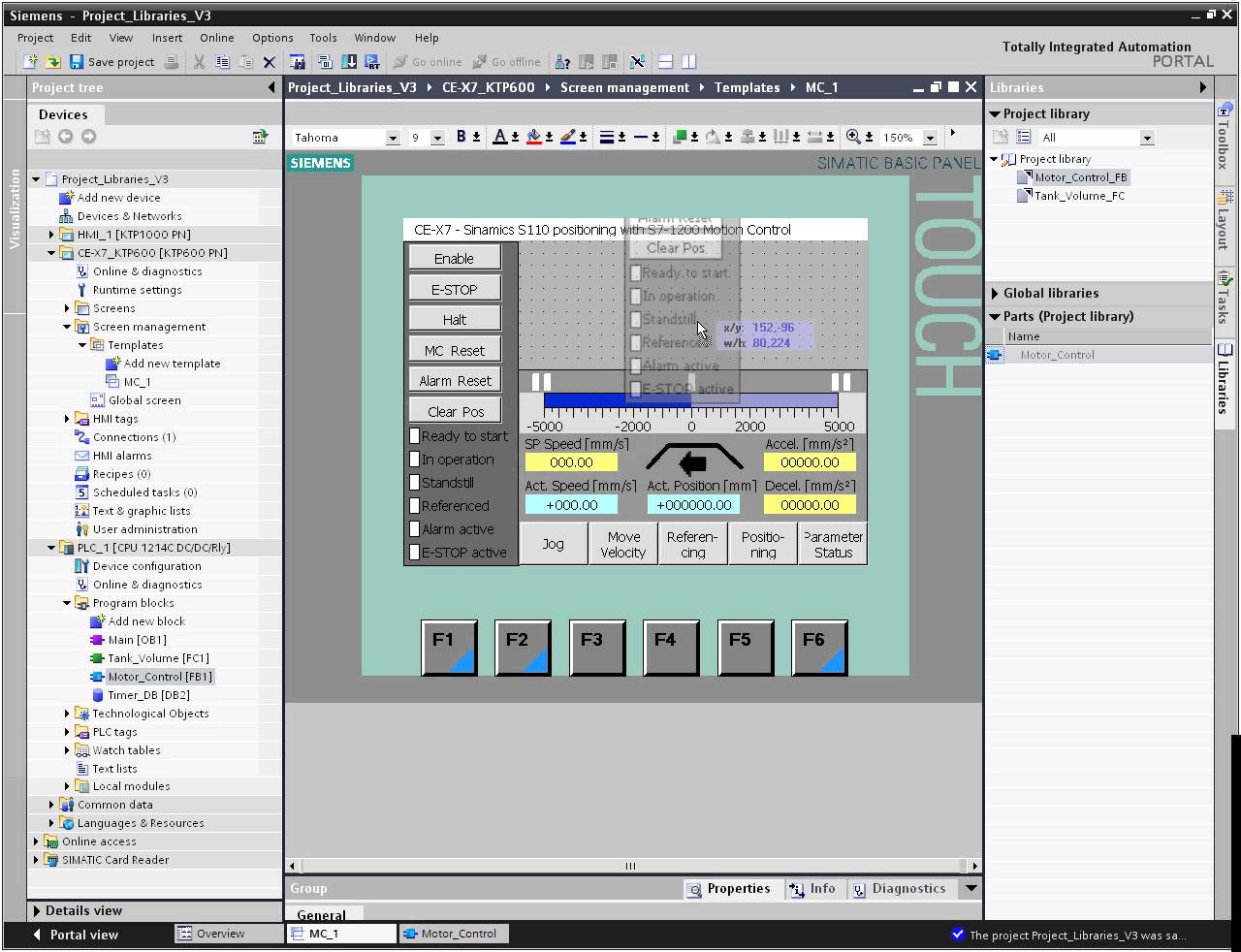Click the MC Reset button
Viewport: 1241px width, 952px height.
(x=455, y=350)
